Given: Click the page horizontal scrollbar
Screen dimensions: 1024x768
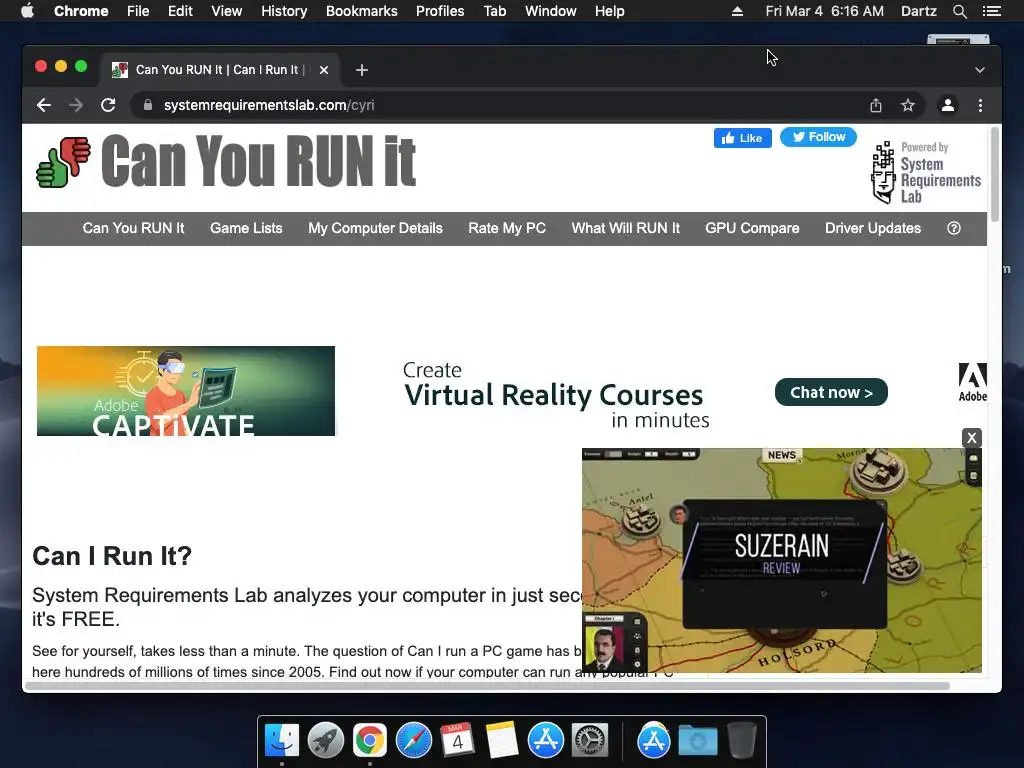Looking at the screenshot, I should [487, 686].
